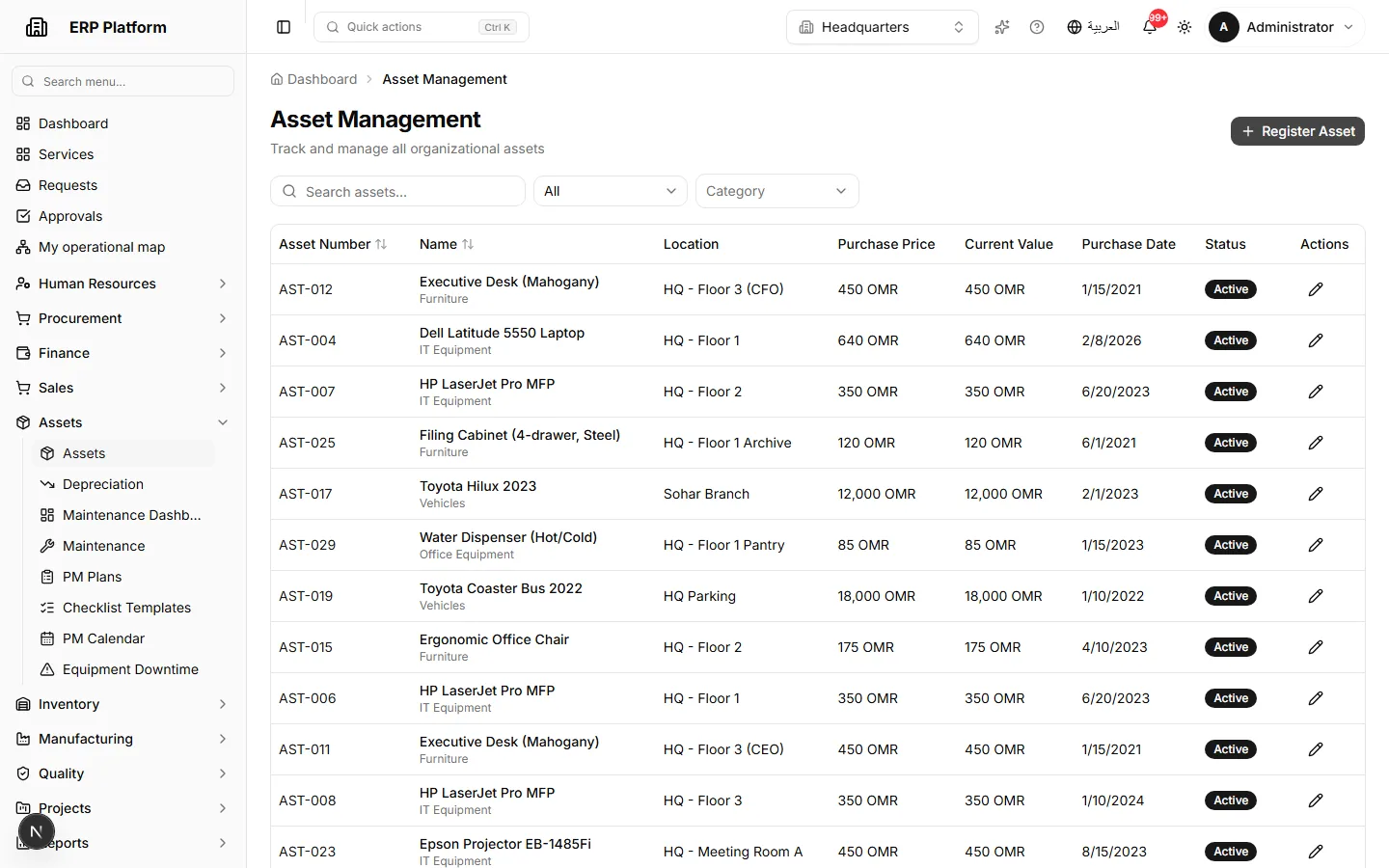Viewport: 1389px width, 868px height.
Task: Open the Headquarters branch selector
Action: pyautogui.click(x=883, y=27)
